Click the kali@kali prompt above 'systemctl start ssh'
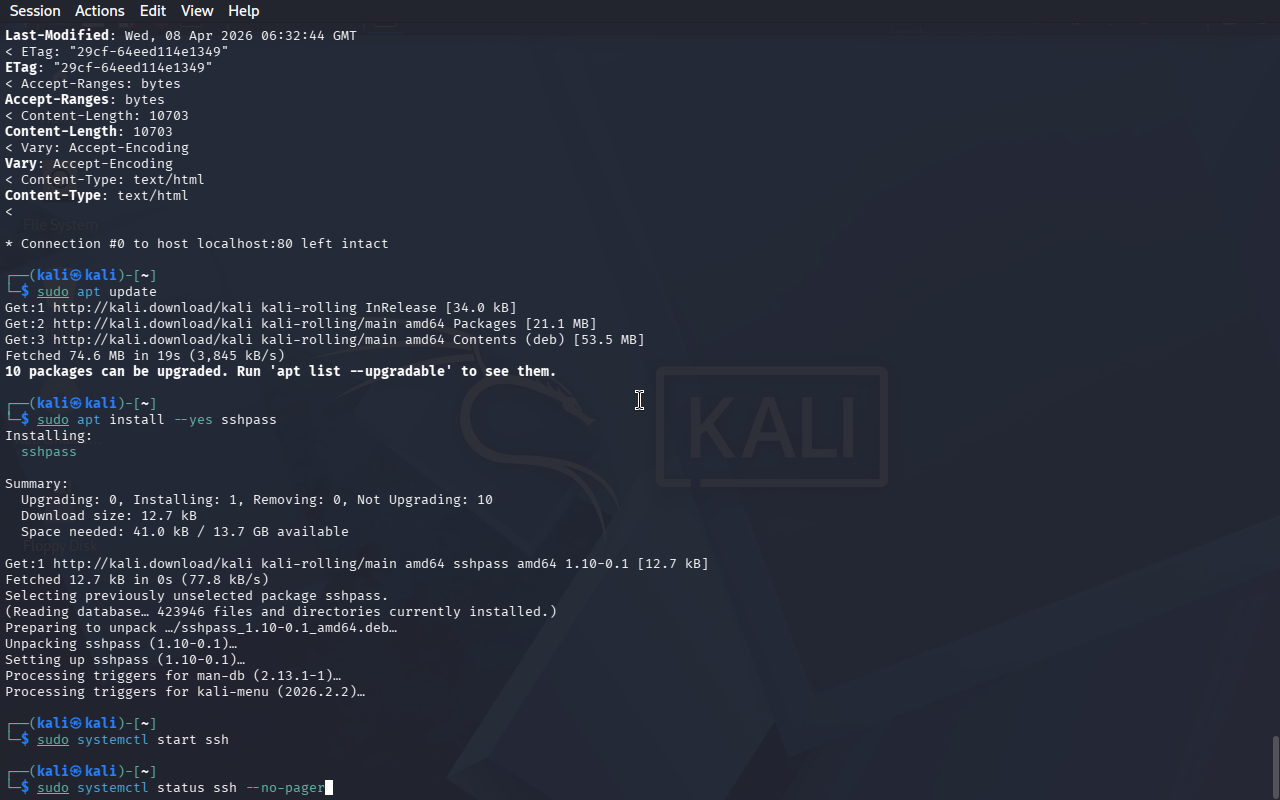Image resolution: width=1280 pixels, height=800 pixels. tap(77, 723)
